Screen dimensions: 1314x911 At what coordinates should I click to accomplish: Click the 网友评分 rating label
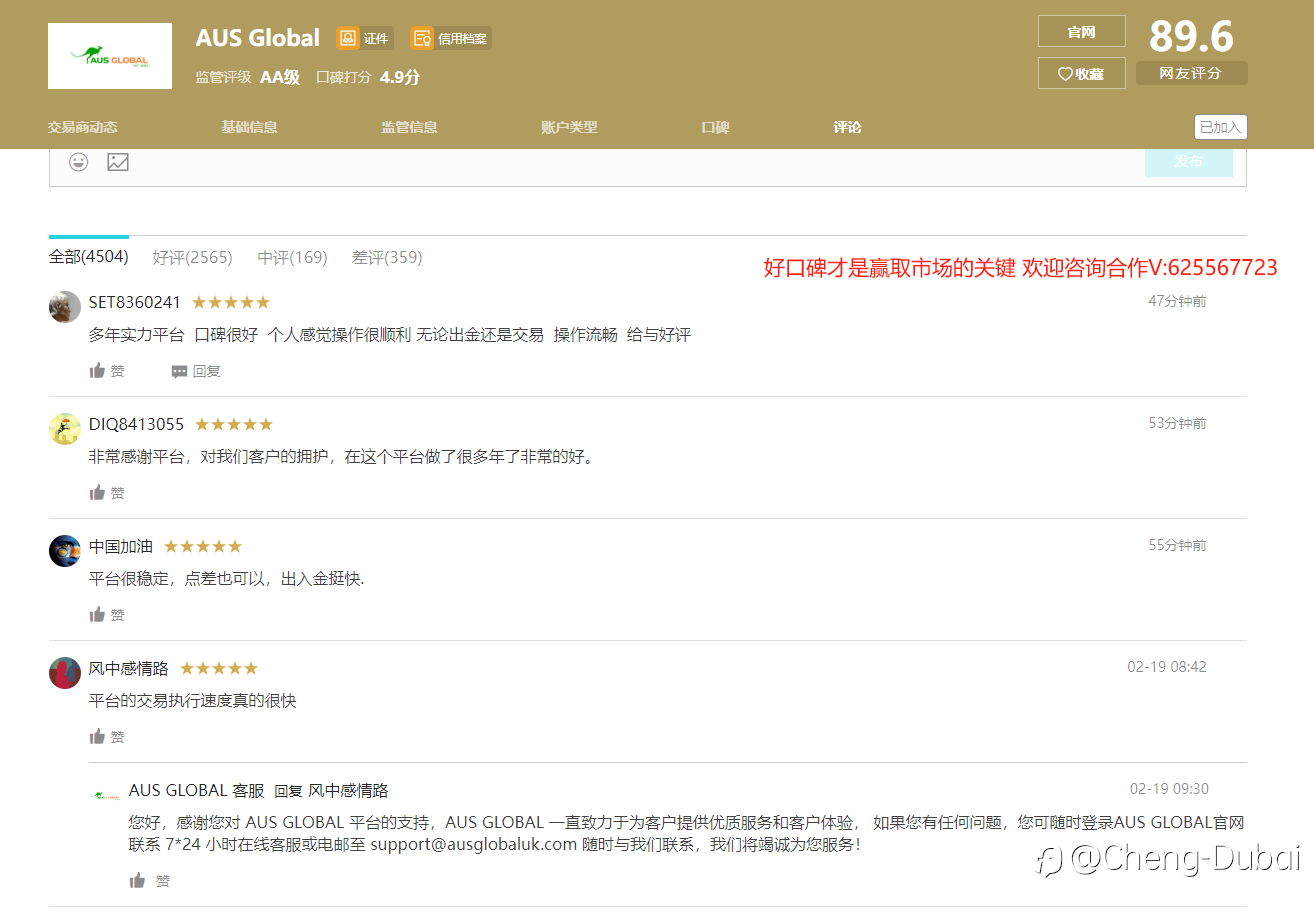pos(1191,73)
